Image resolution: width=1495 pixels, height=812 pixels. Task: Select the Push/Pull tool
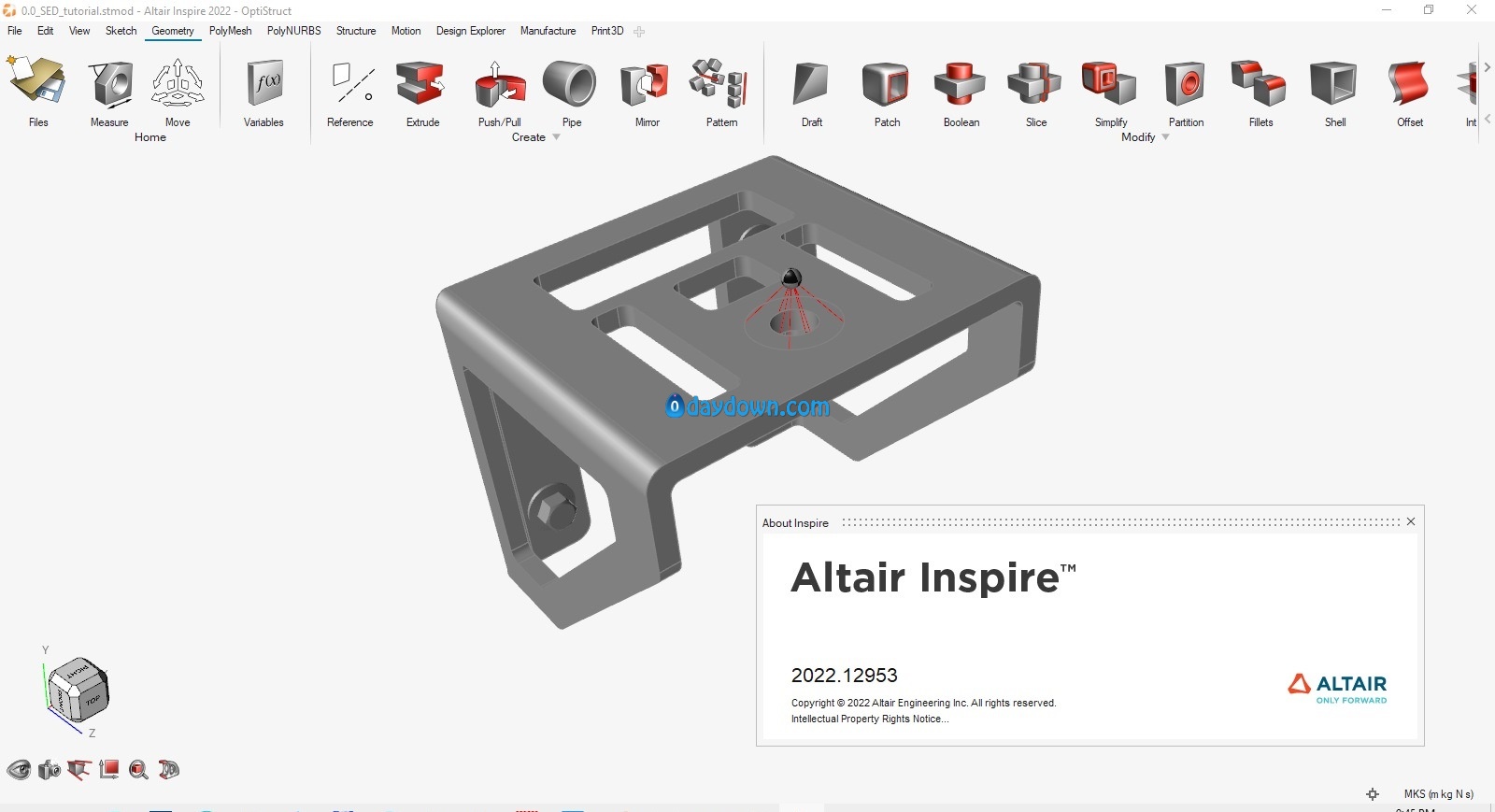[500, 84]
